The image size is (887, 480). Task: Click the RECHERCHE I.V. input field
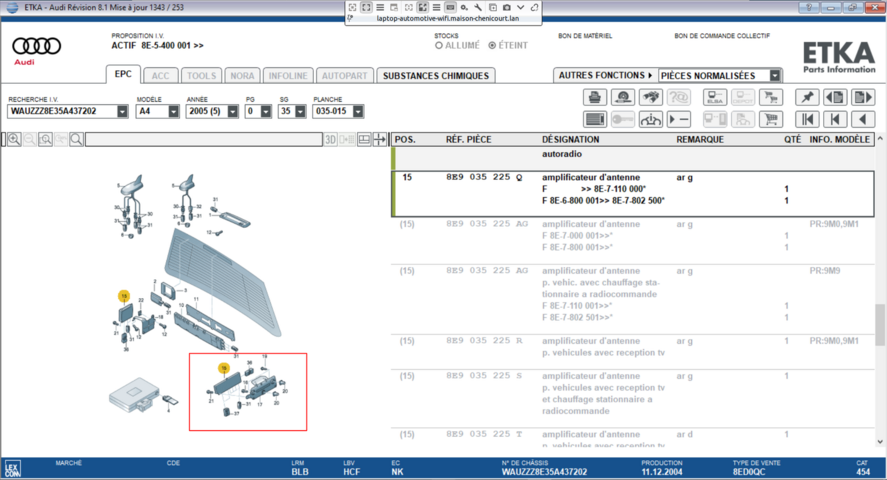(63, 111)
